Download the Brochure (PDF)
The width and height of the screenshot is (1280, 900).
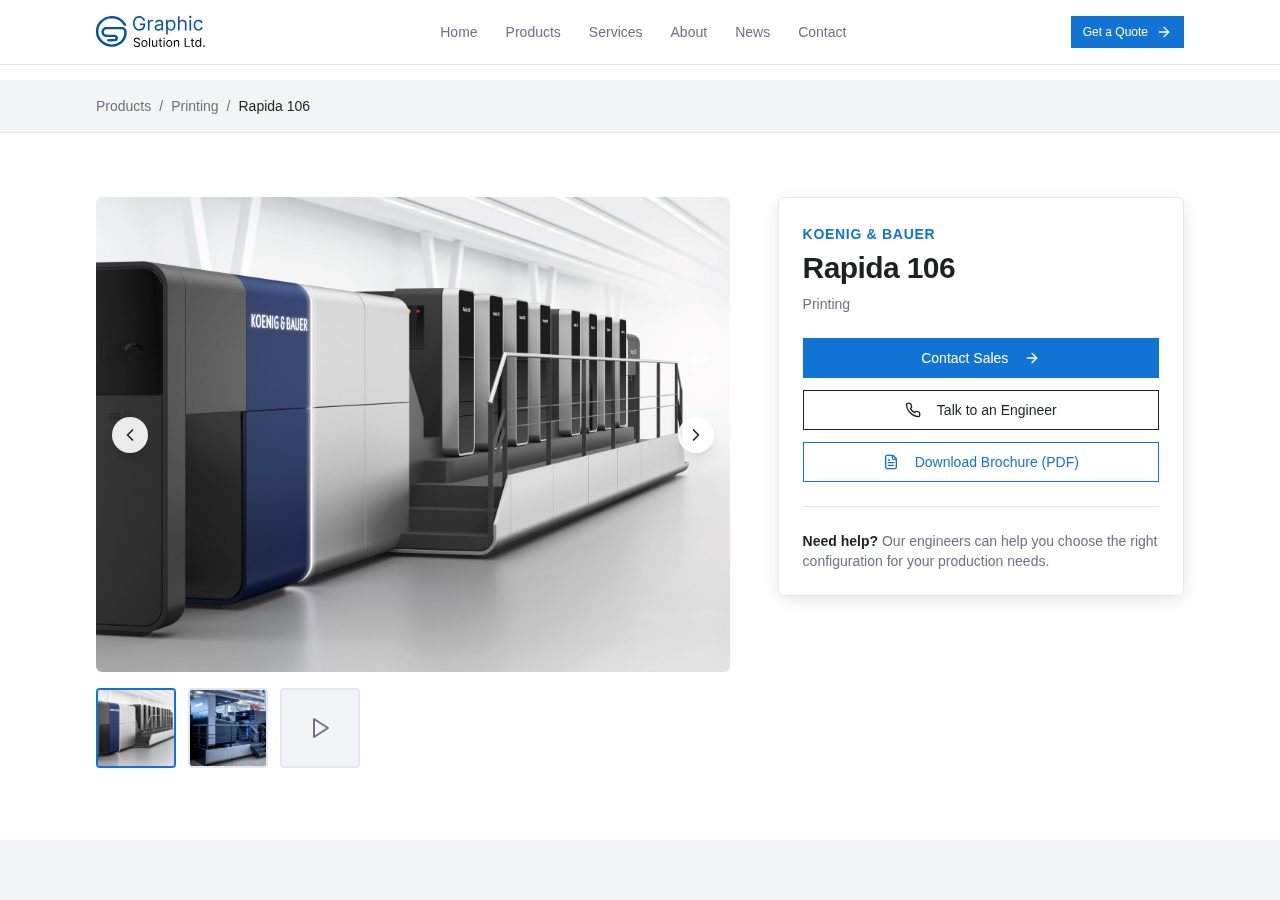pos(980,462)
